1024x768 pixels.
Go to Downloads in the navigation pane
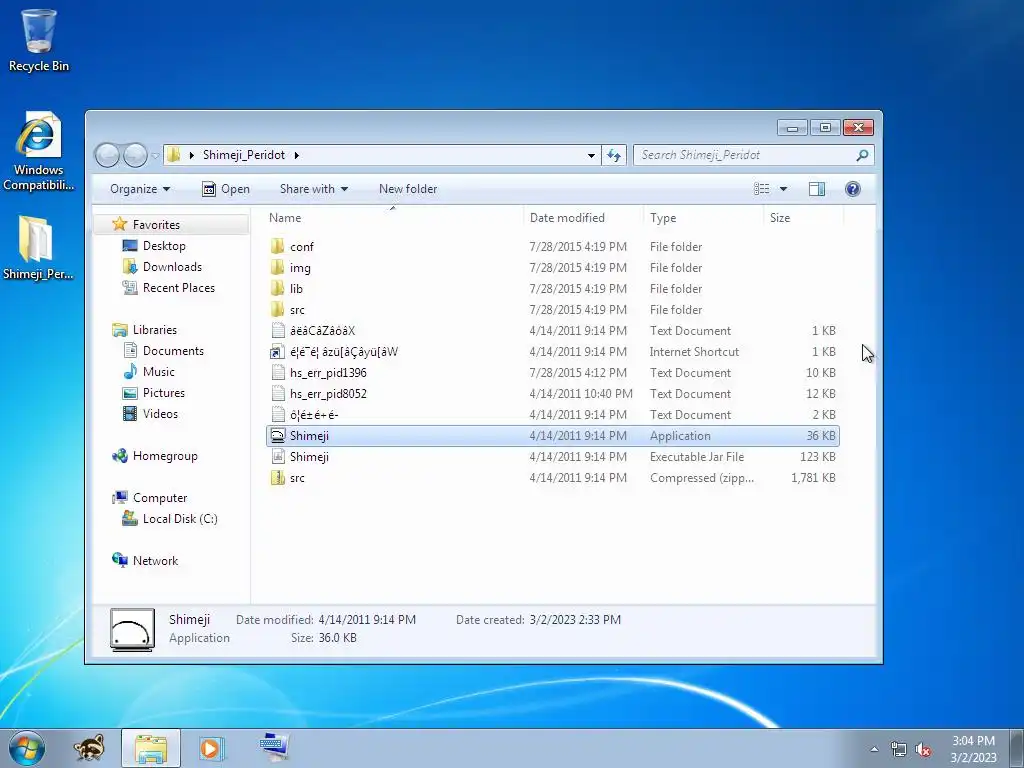tap(172, 266)
